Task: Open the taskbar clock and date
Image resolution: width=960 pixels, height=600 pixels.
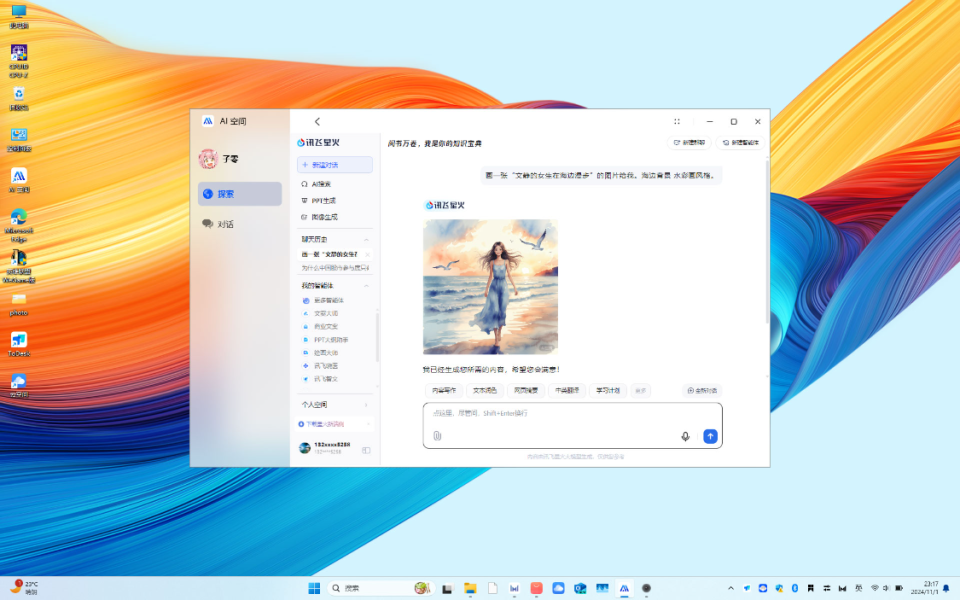Action: tap(924, 588)
